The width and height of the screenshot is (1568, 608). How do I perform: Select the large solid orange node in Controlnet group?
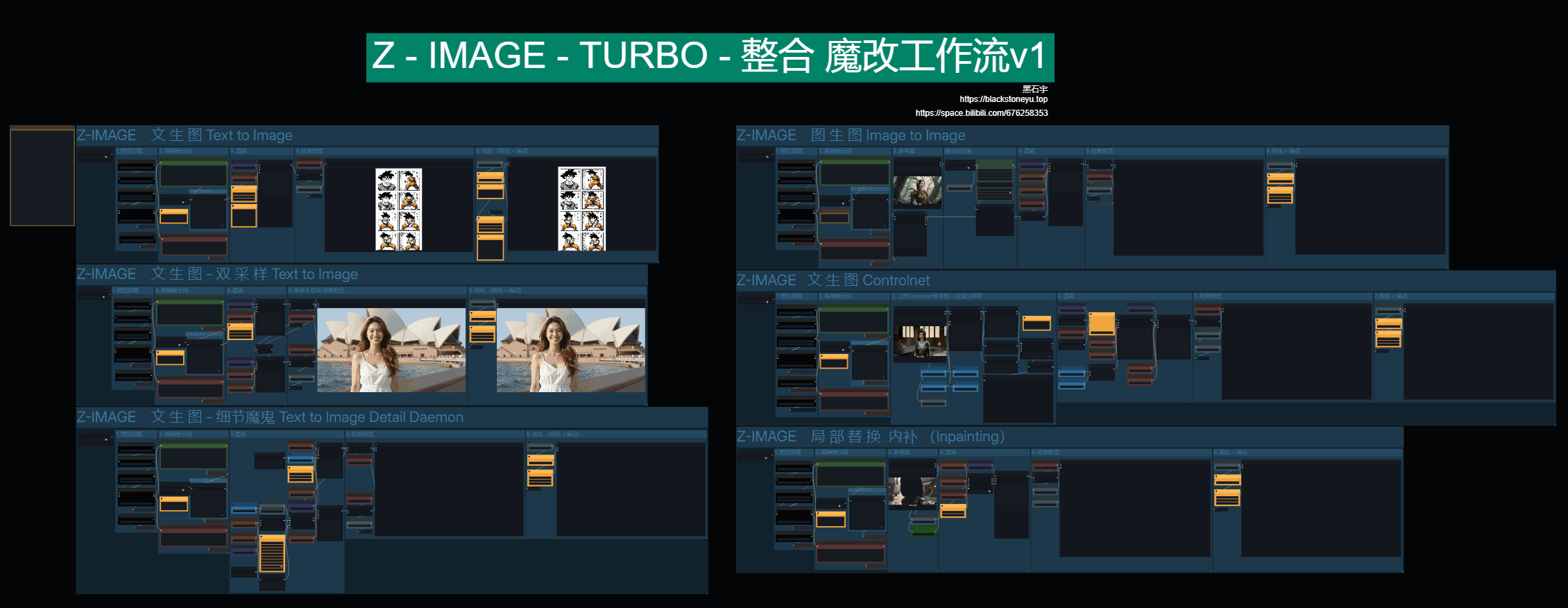1102,323
